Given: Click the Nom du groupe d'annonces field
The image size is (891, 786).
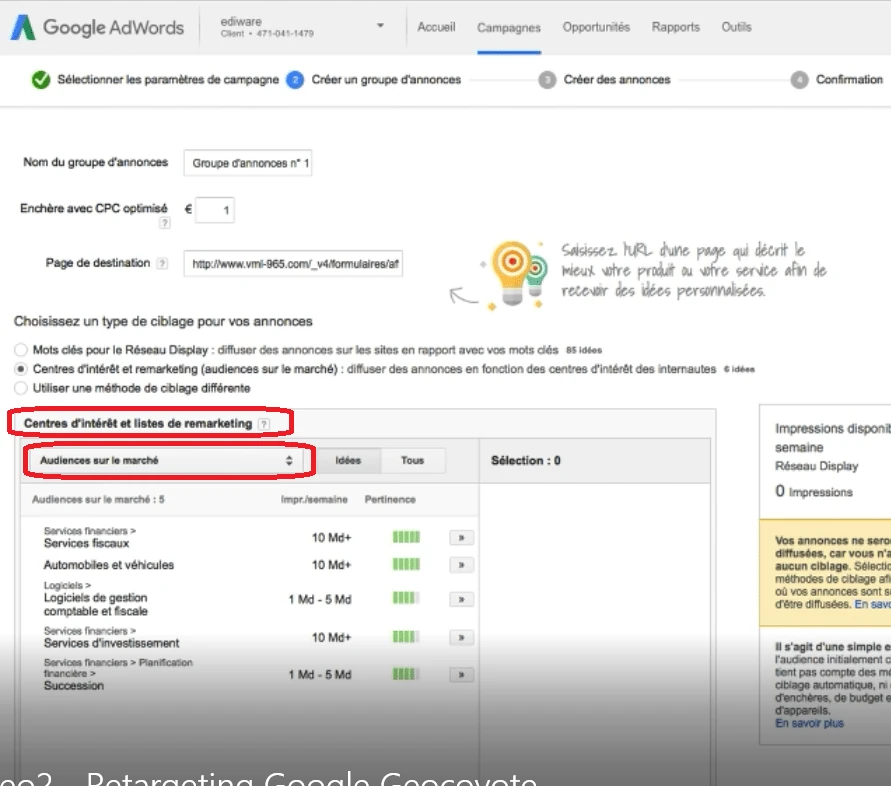Looking at the screenshot, I should pos(248,163).
